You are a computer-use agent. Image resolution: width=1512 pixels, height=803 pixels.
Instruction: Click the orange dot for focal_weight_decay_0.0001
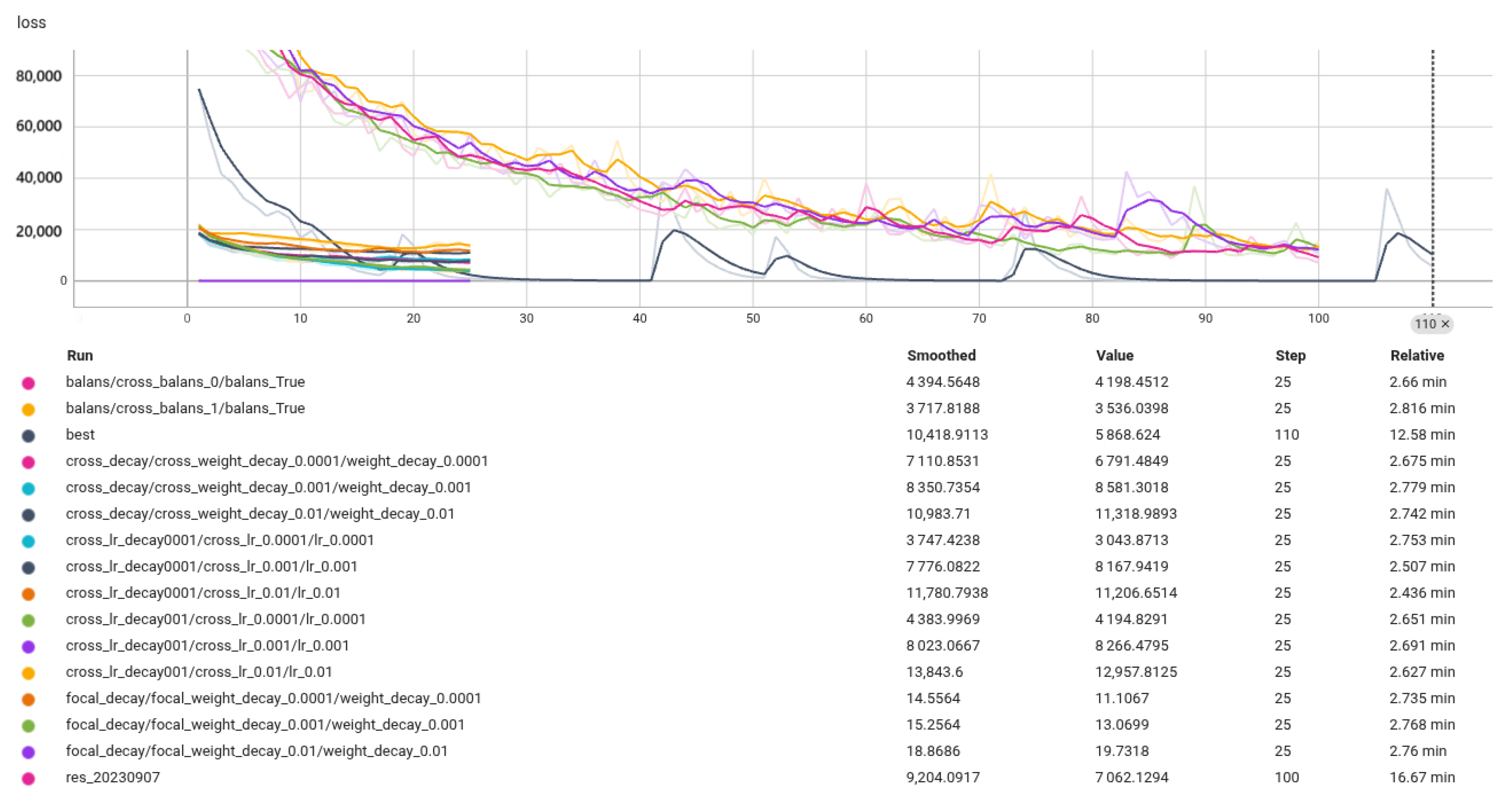28,700
